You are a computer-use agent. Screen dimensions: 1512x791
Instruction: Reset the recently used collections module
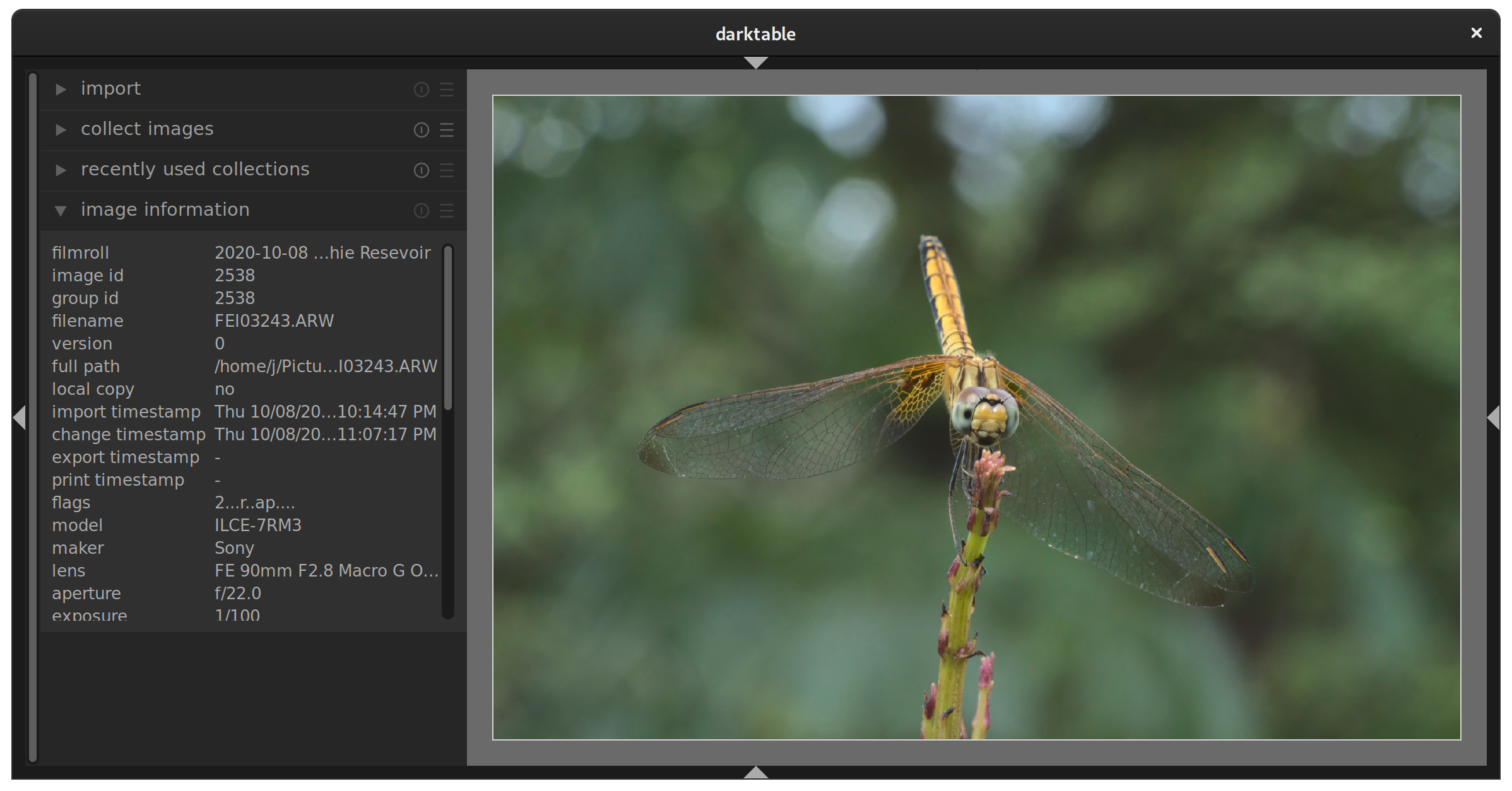tap(421, 170)
